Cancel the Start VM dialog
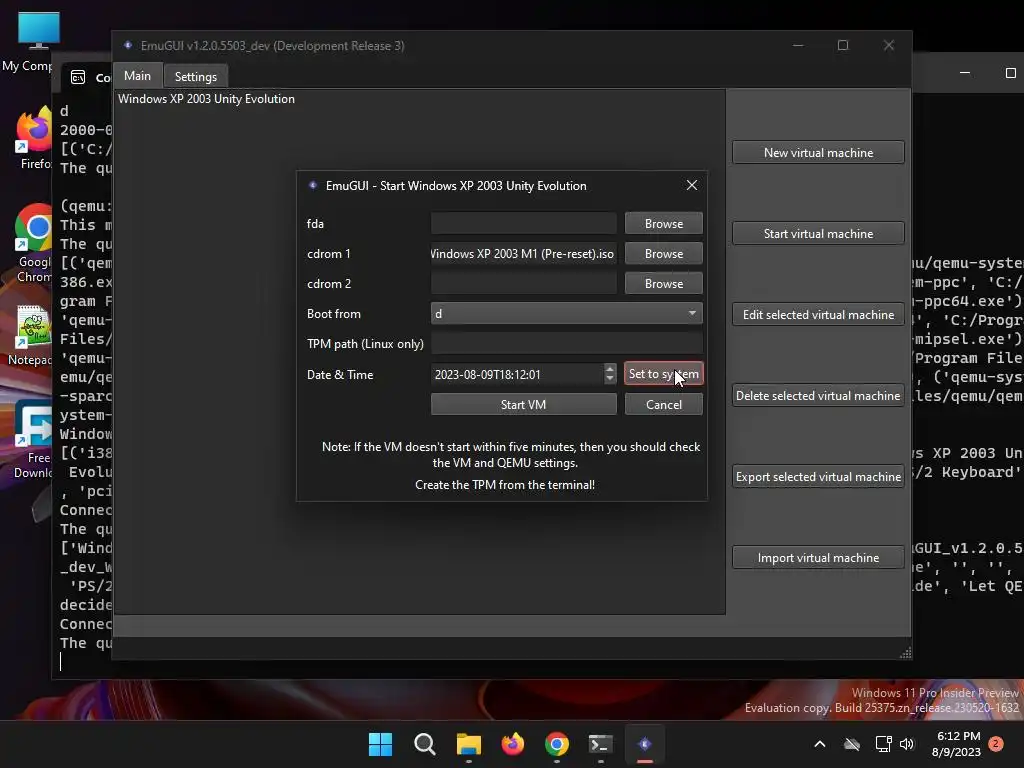 click(x=664, y=404)
